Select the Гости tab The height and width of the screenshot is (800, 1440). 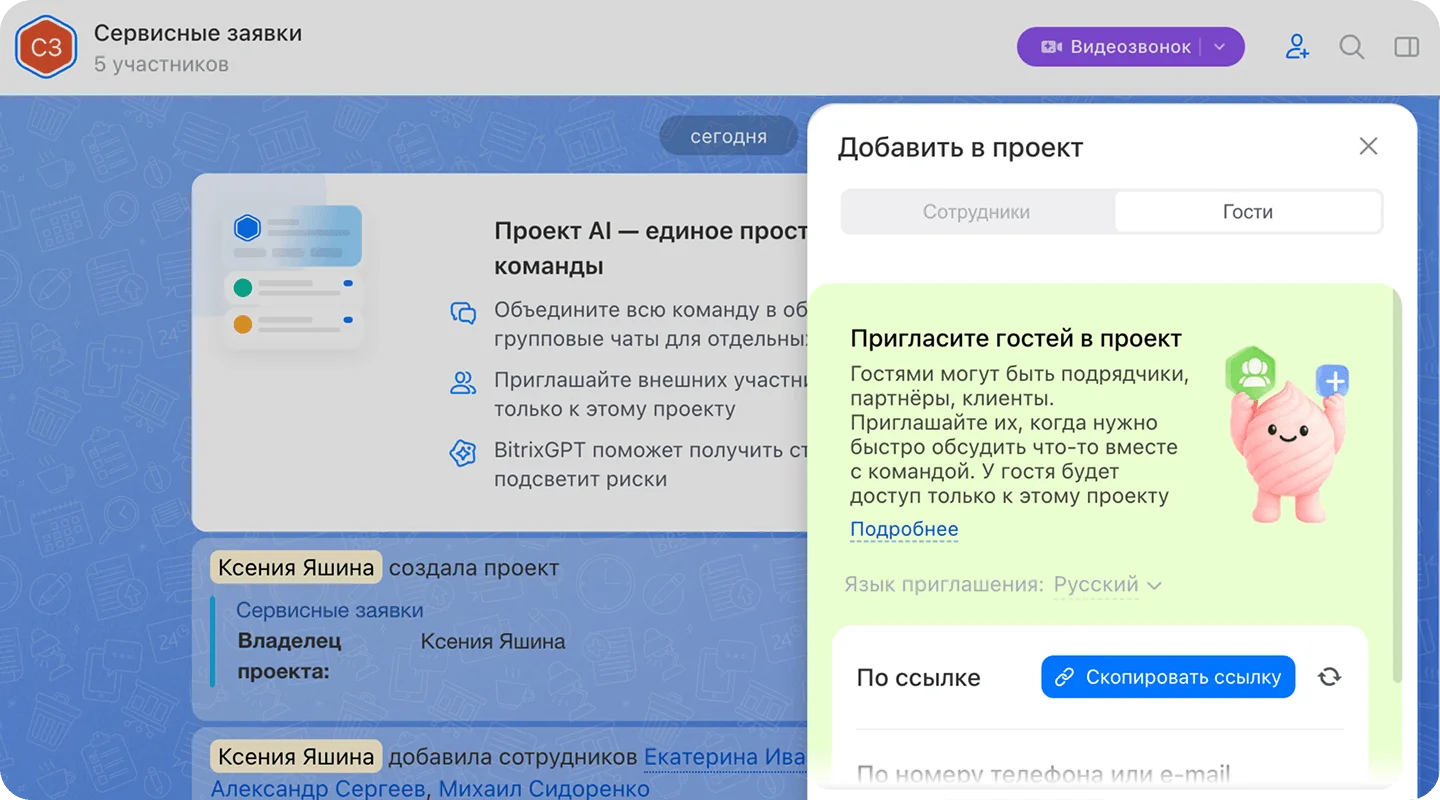tap(1248, 212)
